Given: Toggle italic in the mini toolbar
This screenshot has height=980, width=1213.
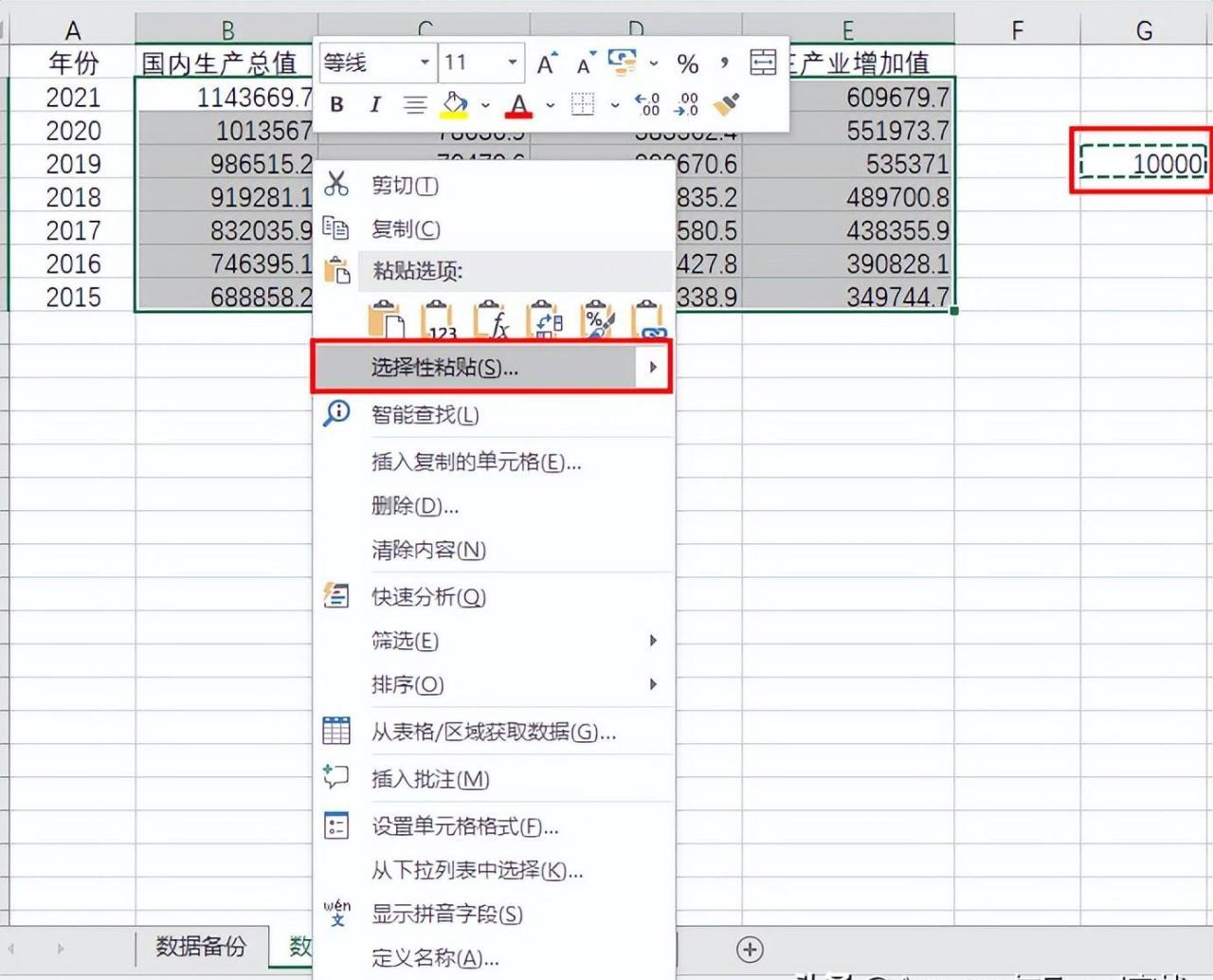Looking at the screenshot, I should [375, 105].
